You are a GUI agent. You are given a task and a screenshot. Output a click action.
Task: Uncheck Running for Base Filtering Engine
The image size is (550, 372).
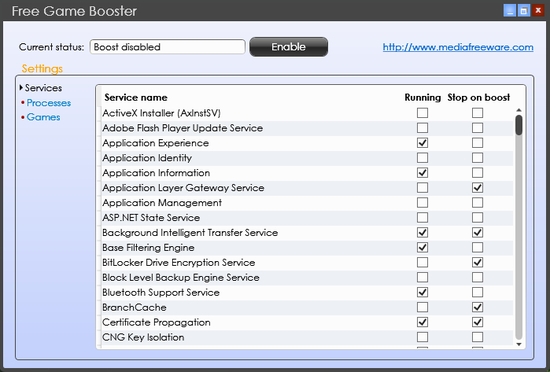click(422, 248)
